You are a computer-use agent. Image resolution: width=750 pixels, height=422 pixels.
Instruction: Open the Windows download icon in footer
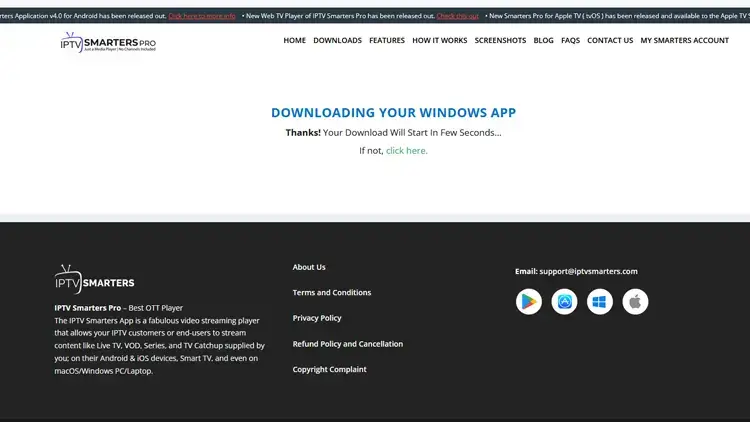point(600,301)
